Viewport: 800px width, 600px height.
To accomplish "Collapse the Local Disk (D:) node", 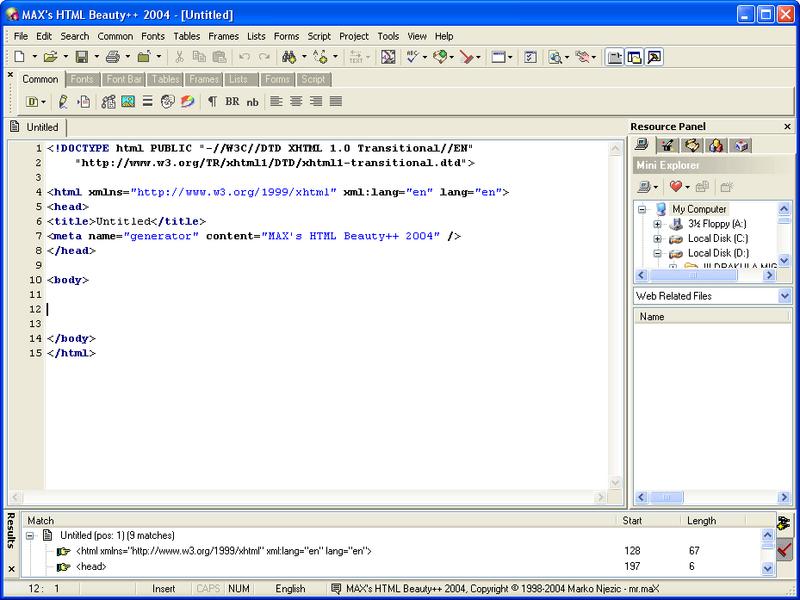I will pos(657,253).
